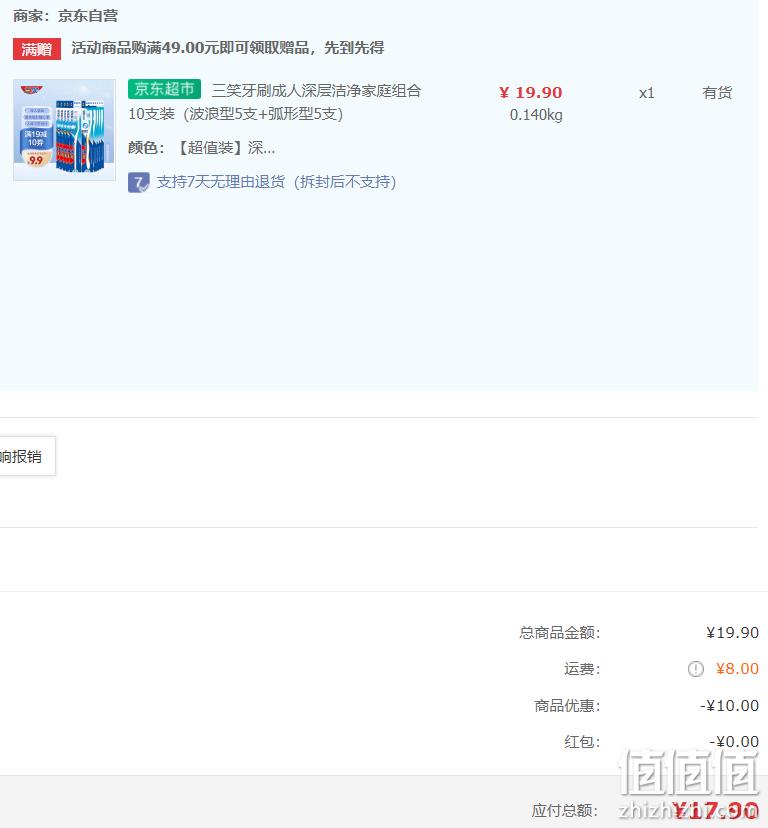Viewport: 768px width, 828px height.
Task: Select the item price ¥19.90
Action: (x=530, y=92)
